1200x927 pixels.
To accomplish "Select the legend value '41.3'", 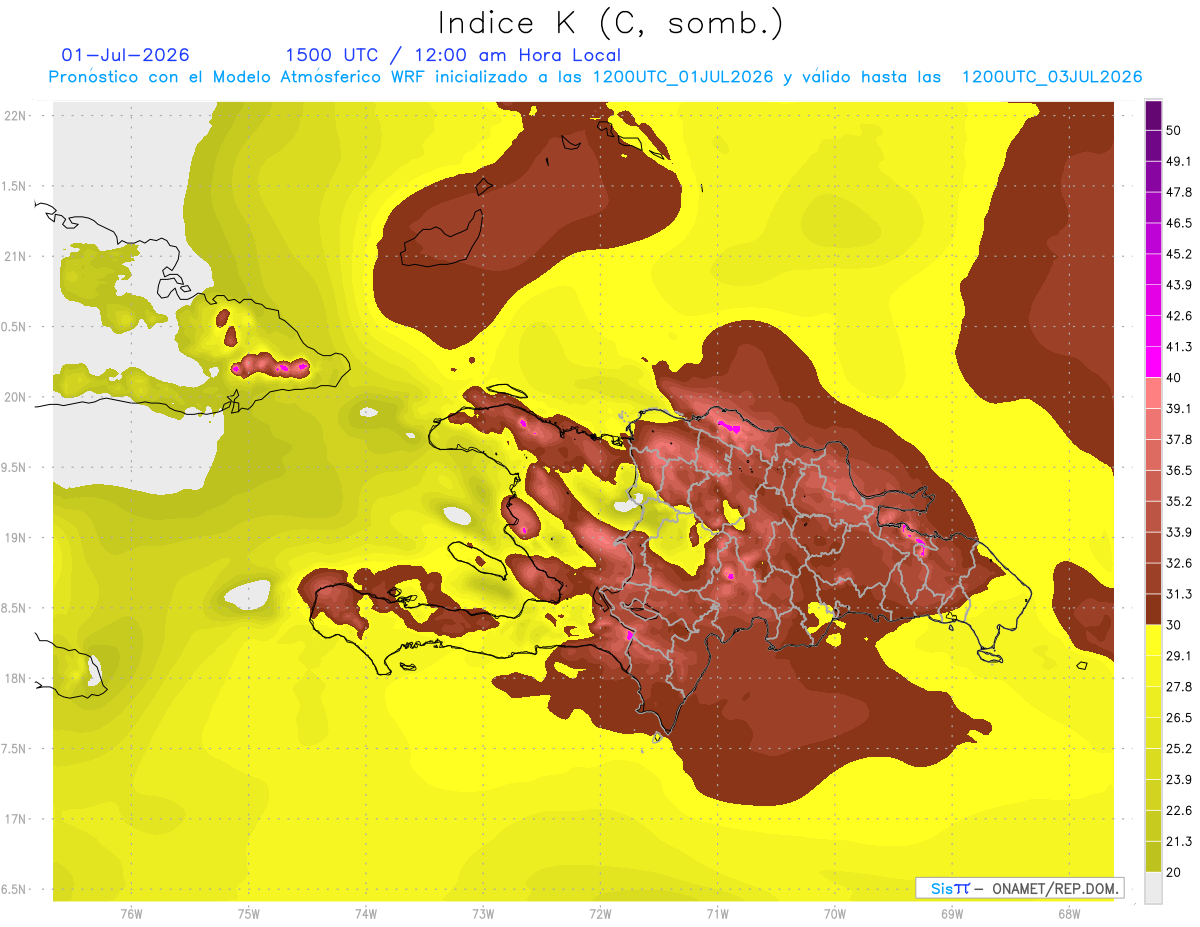I will click(1179, 347).
